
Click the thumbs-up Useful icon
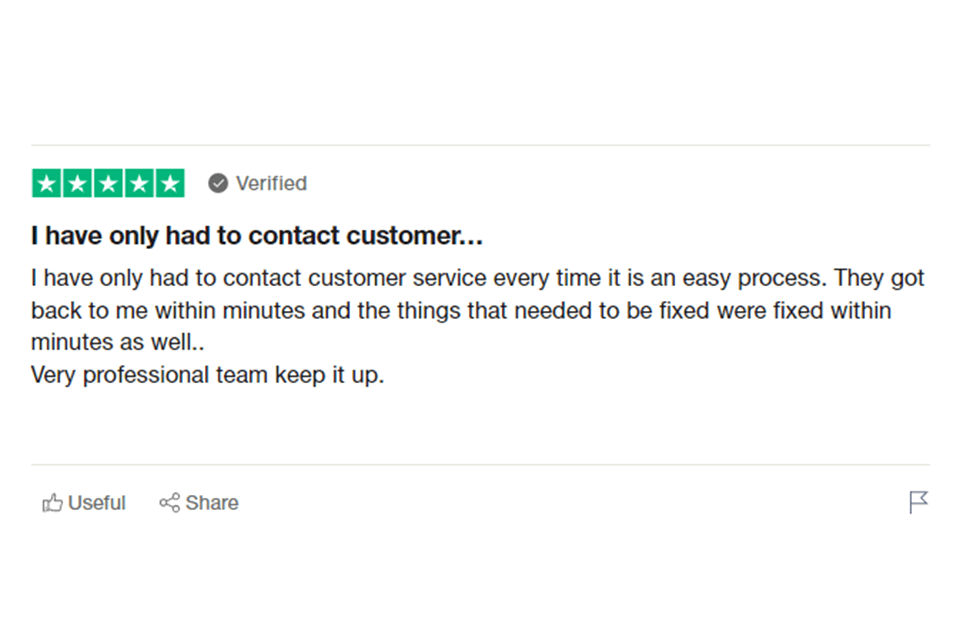tap(52, 503)
